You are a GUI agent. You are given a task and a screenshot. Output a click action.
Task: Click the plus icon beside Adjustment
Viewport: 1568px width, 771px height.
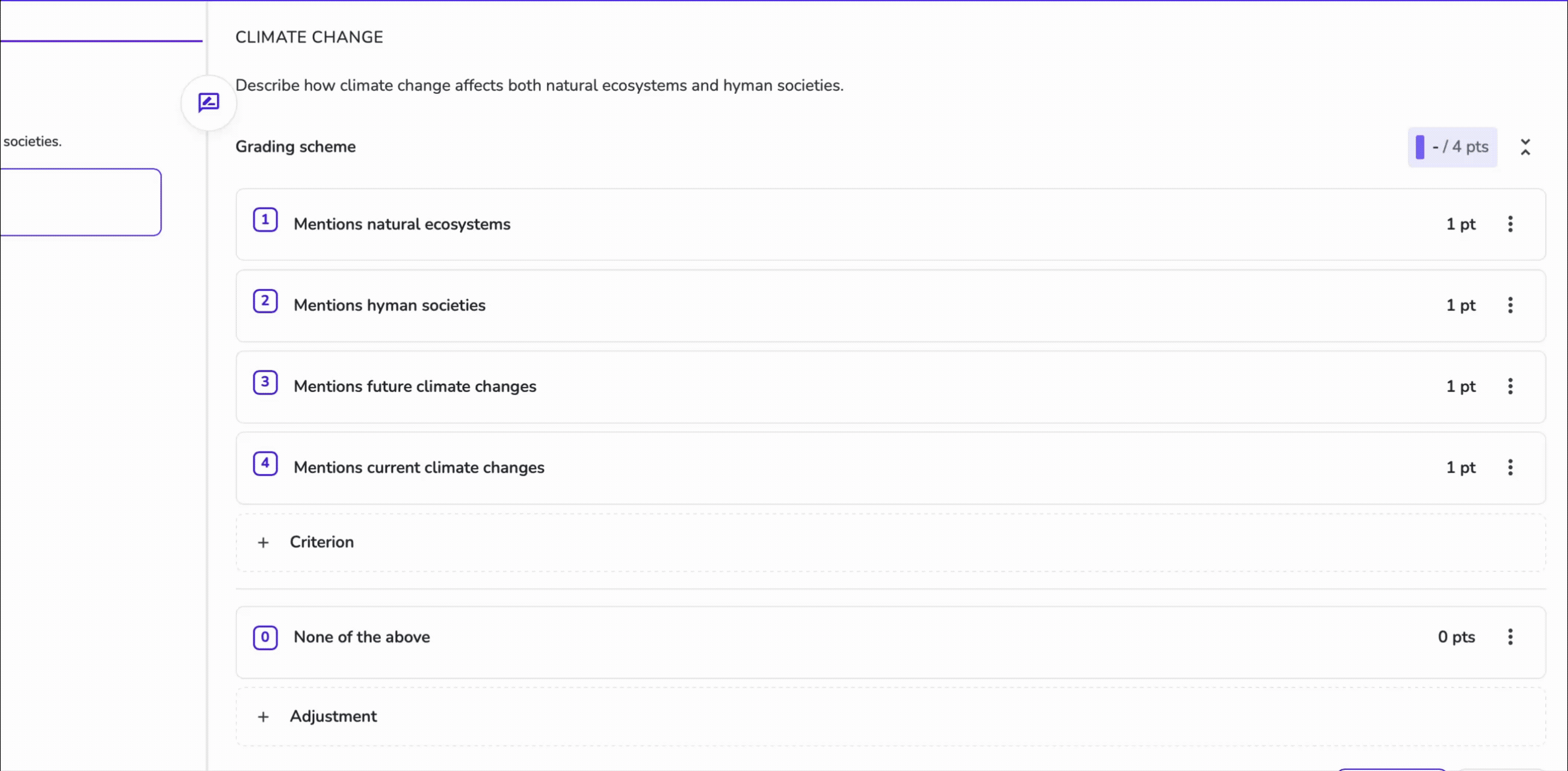[x=263, y=717]
